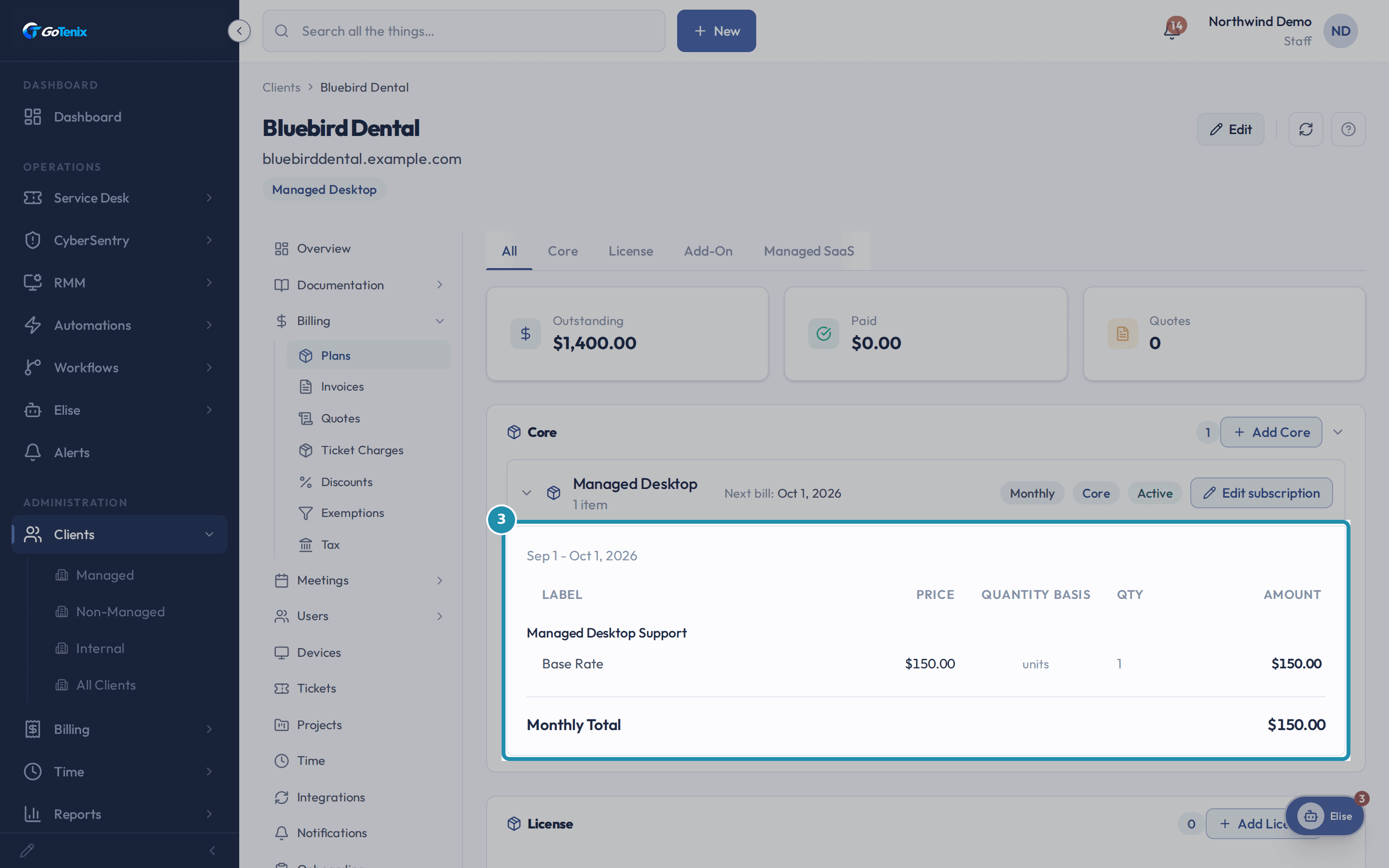Open the Elise chat bubble widget
The image size is (1389, 868).
click(x=1325, y=816)
